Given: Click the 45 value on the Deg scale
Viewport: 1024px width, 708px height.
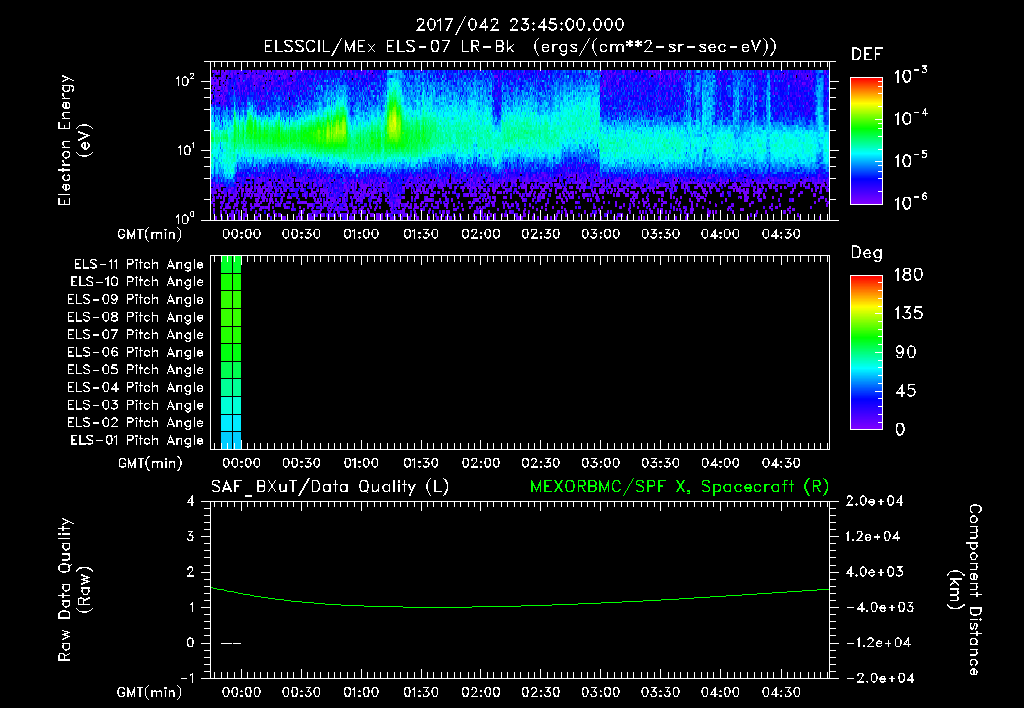Looking at the screenshot, I should click(905, 391).
